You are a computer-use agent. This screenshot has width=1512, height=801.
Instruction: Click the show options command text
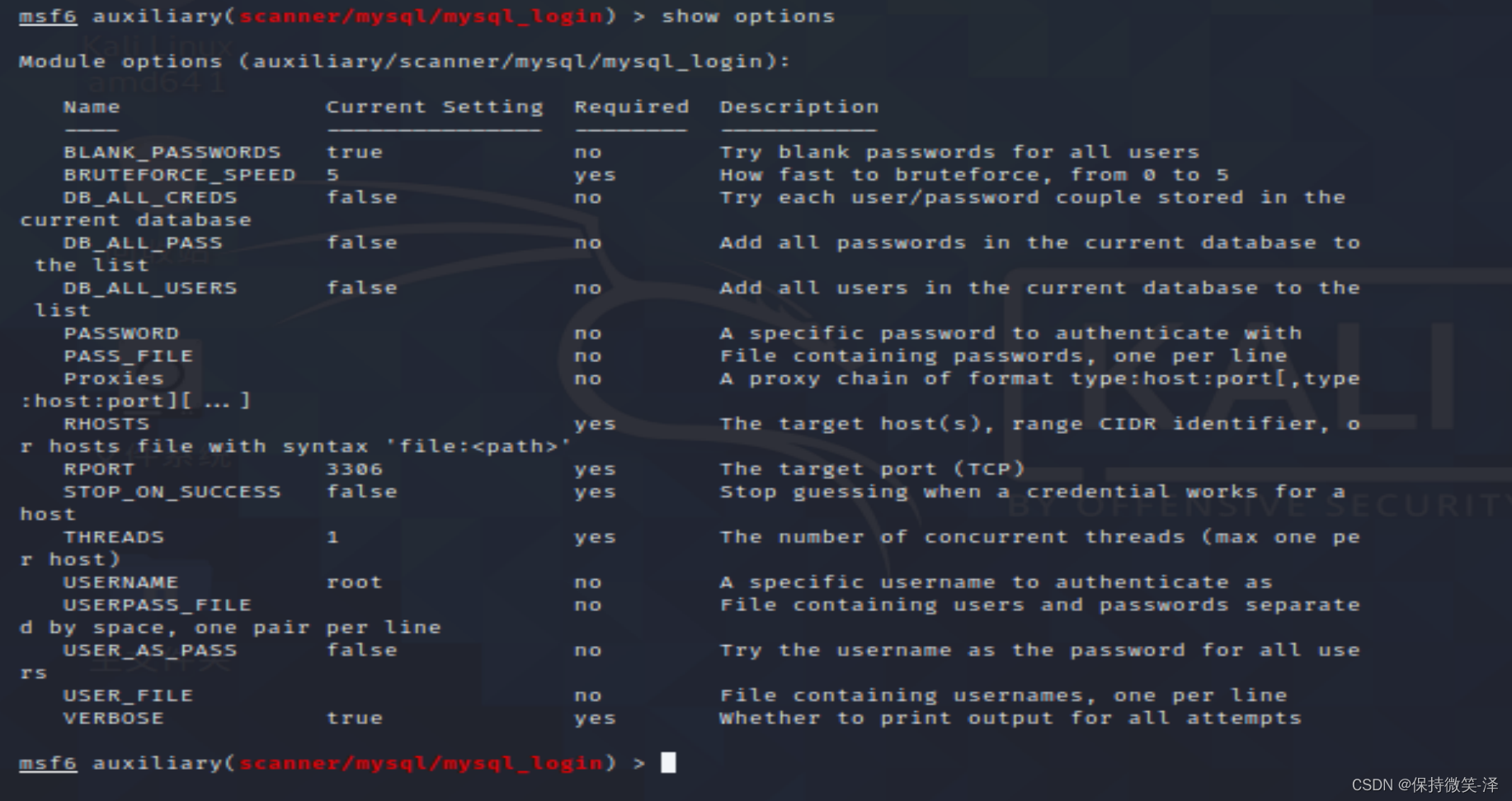[x=748, y=16]
